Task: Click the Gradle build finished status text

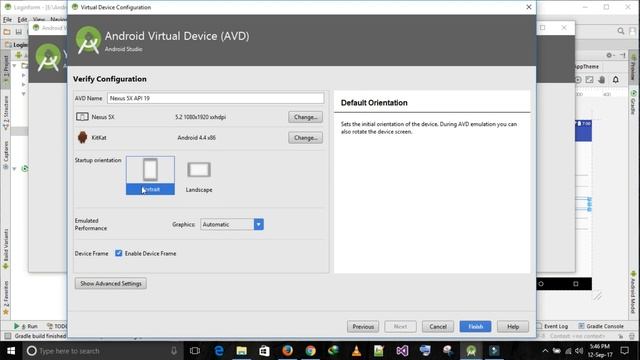Action: (x=40, y=336)
